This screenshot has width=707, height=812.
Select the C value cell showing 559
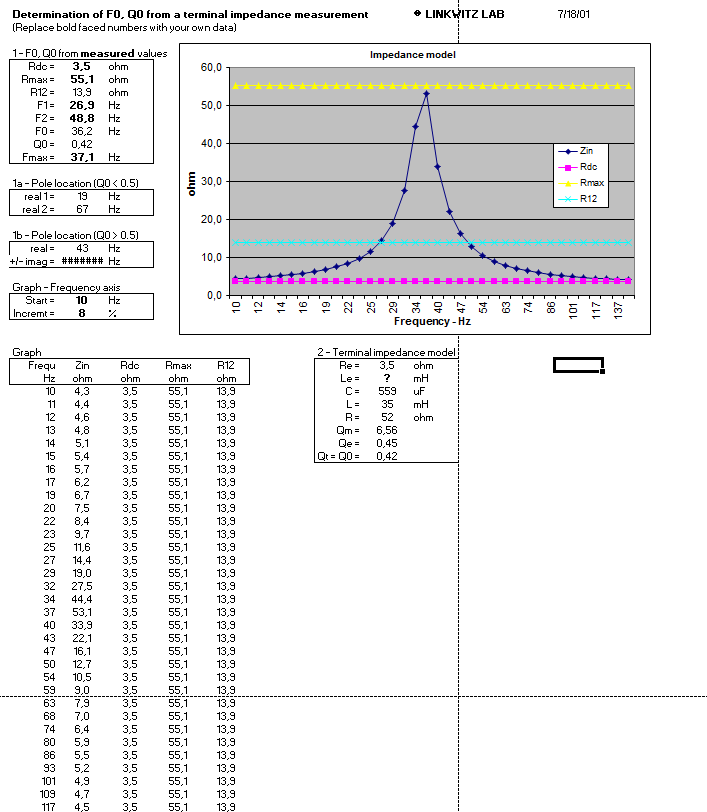[386, 391]
